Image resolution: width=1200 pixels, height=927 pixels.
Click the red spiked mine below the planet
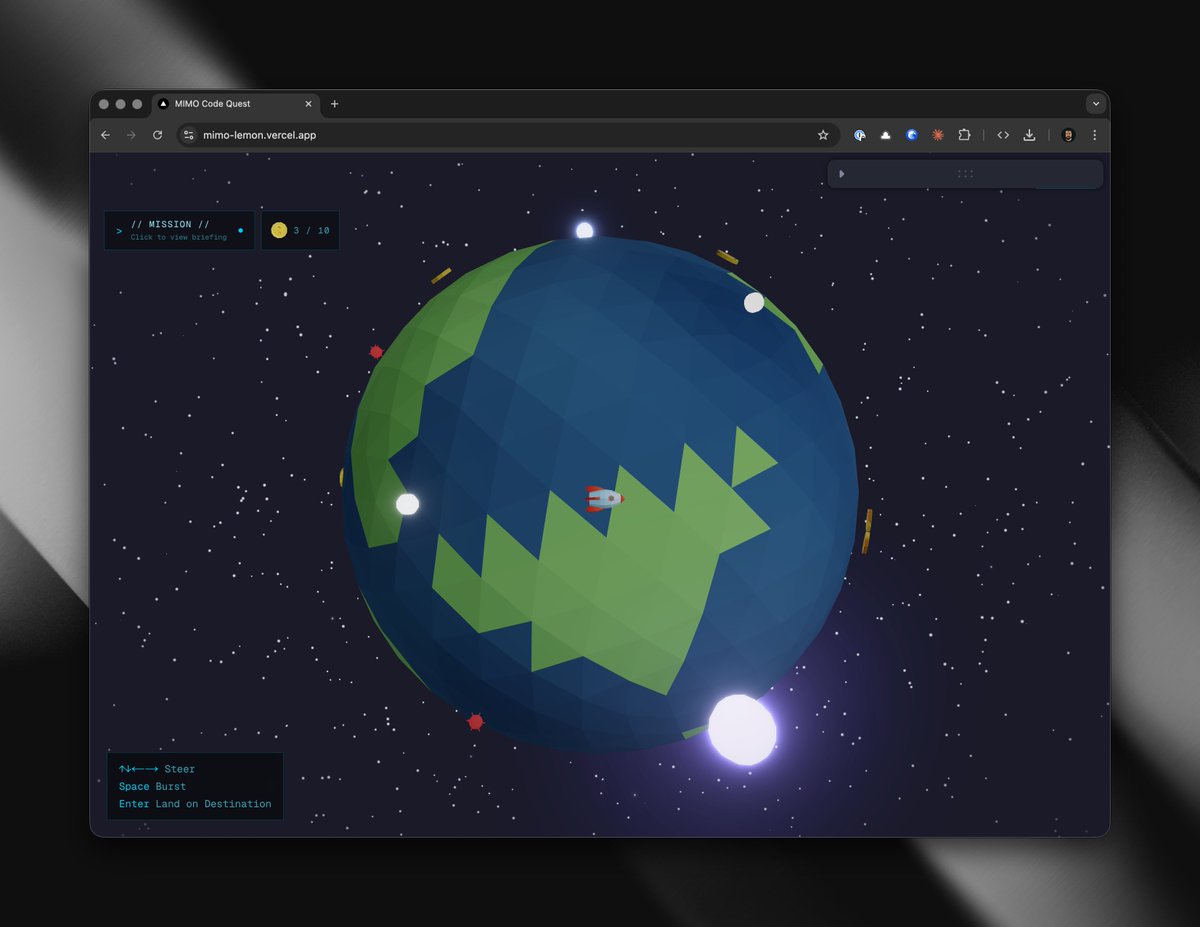[x=475, y=722]
